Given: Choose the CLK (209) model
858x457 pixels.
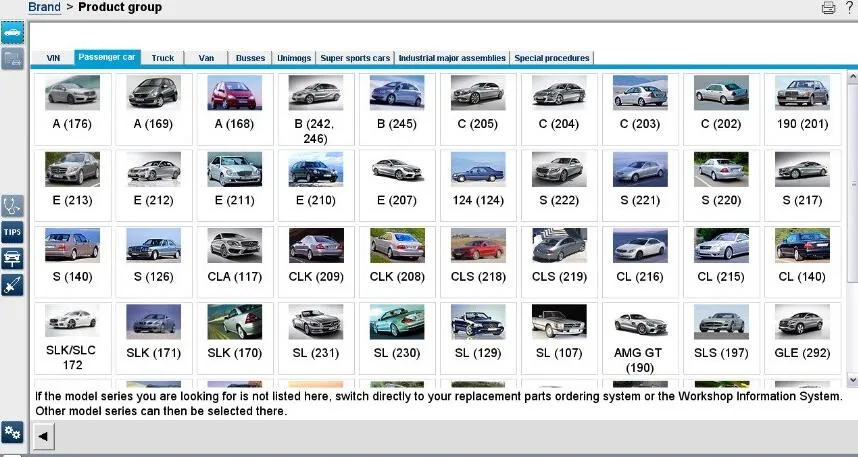Looking at the screenshot, I should [x=316, y=262].
